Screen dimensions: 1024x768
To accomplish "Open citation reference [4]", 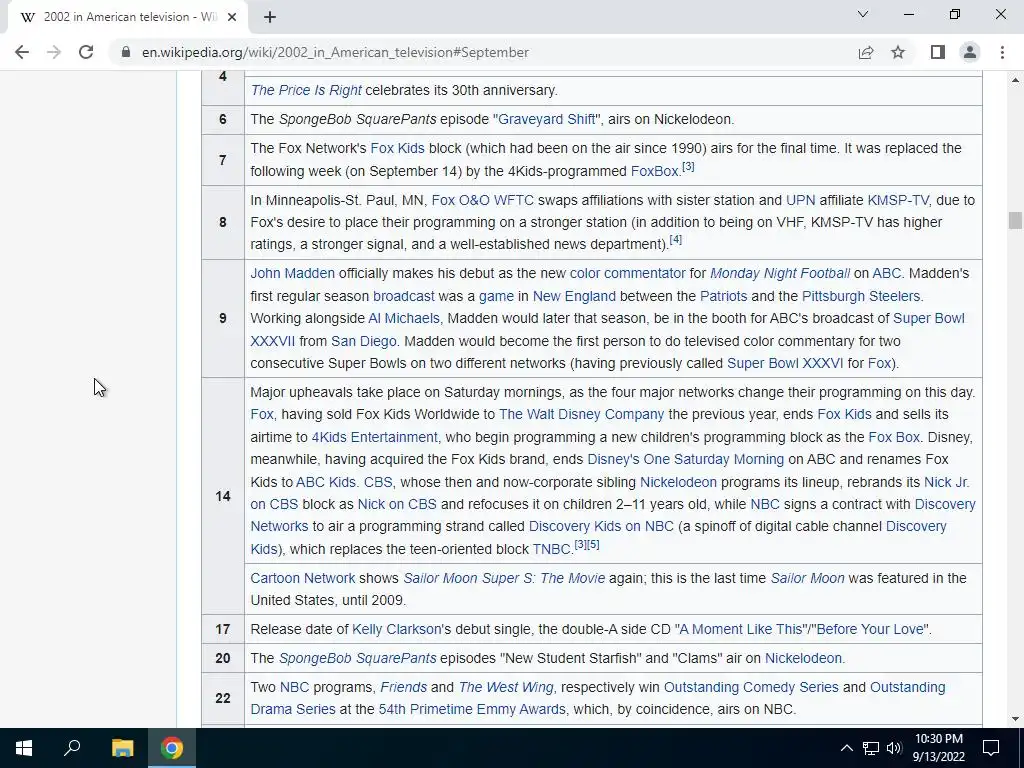I will click(676, 240).
